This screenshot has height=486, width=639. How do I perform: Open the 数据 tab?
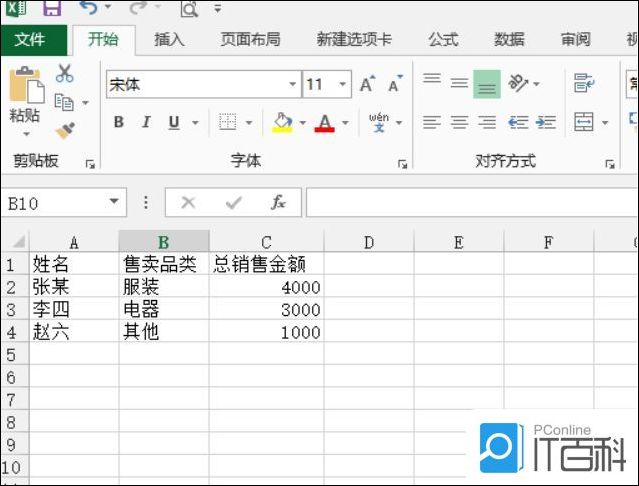(509, 40)
